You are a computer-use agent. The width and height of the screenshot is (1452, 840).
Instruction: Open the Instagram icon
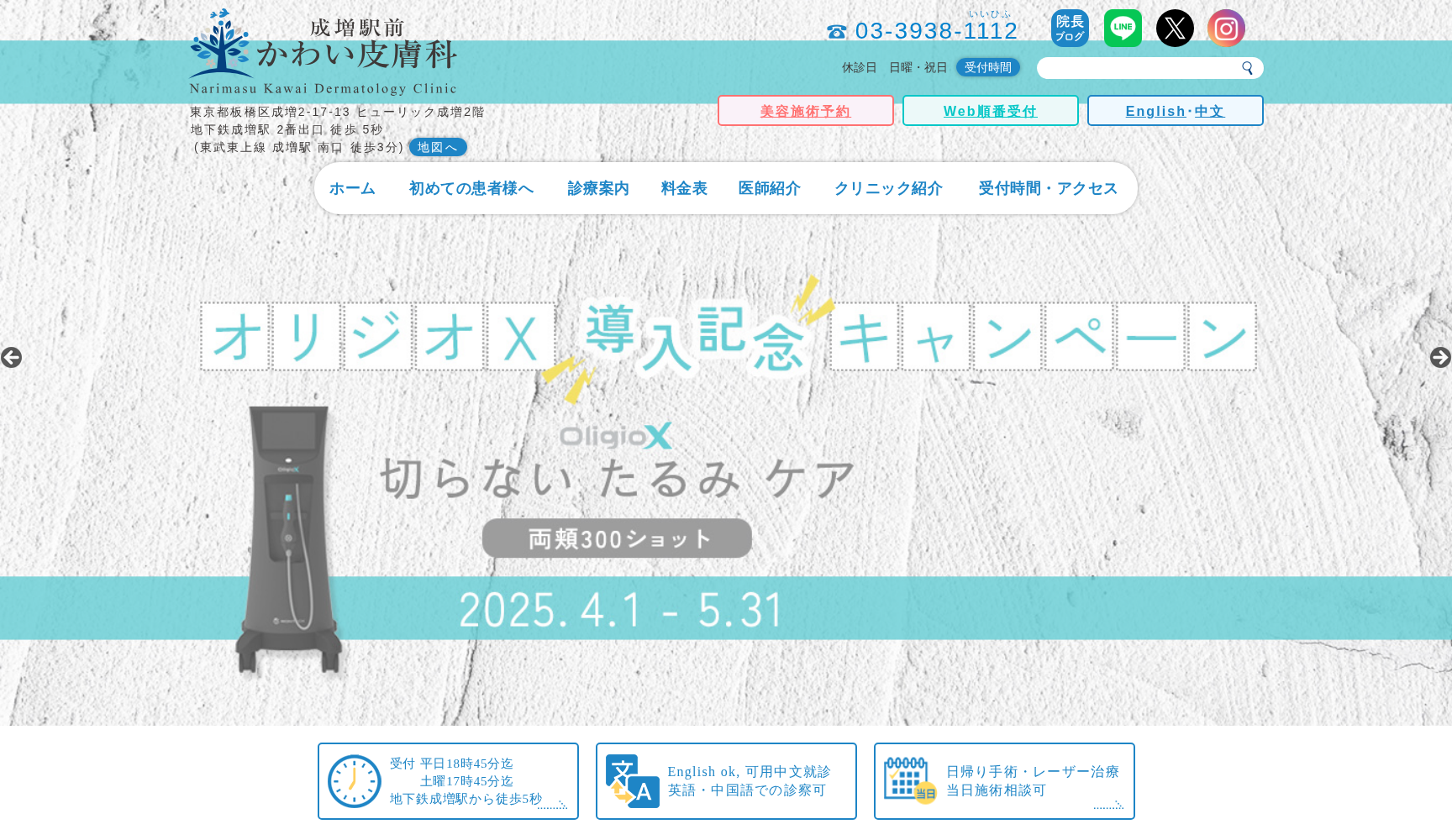(1226, 28)
